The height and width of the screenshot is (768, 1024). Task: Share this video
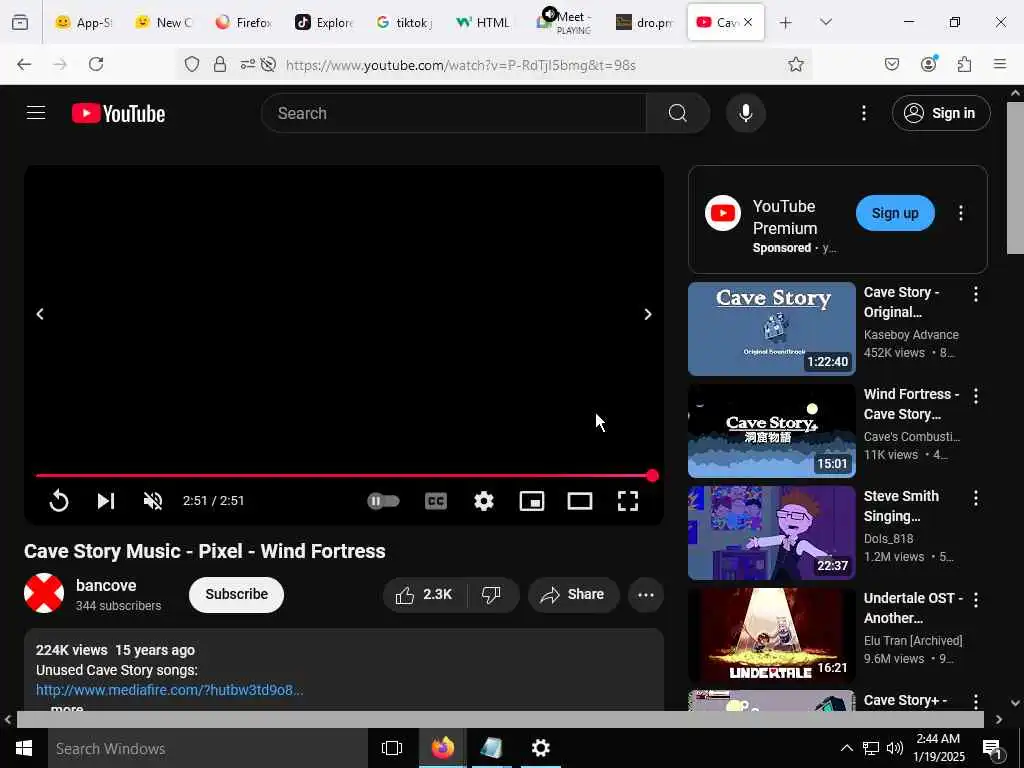573,594
